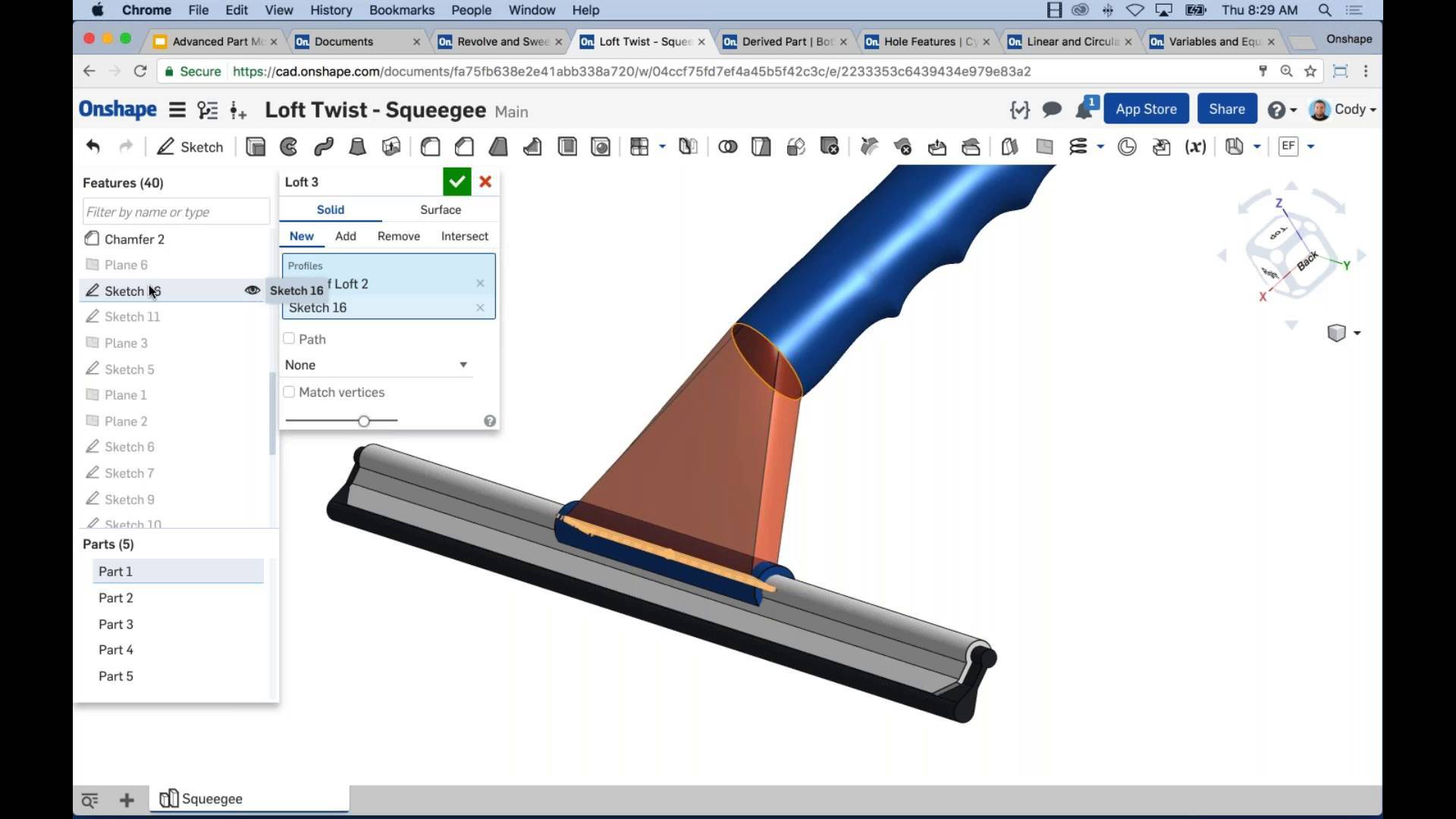
Task: Toggle visibility of Sketch 16
Action: [x=252, y=290]
